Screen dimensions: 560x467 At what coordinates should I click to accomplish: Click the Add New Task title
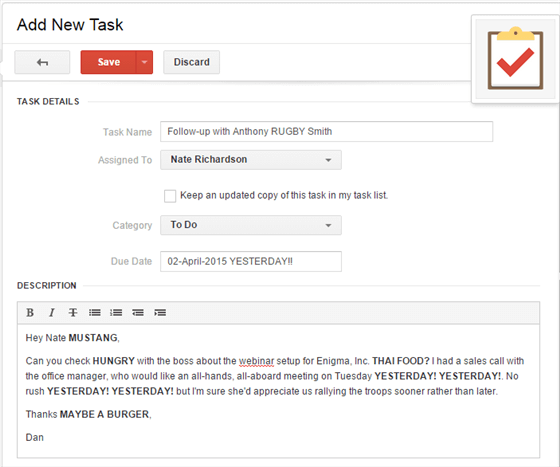click(x=70, y=25)
